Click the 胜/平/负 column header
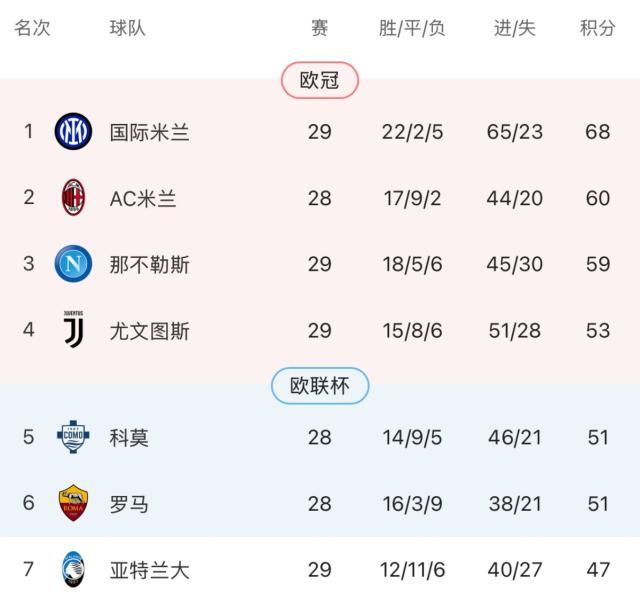 412,28
